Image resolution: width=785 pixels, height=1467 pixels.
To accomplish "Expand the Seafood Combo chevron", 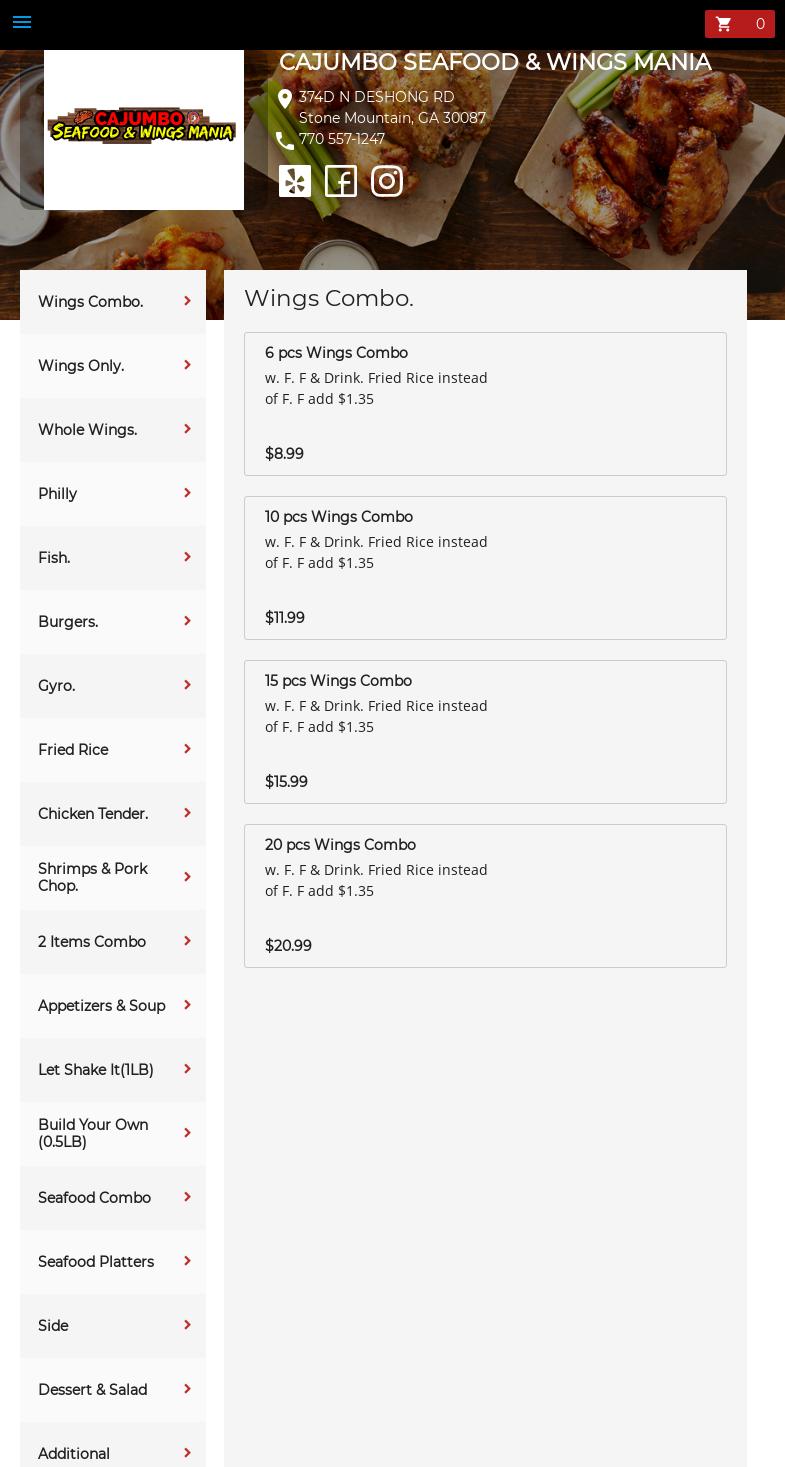I will point(187,1198).
